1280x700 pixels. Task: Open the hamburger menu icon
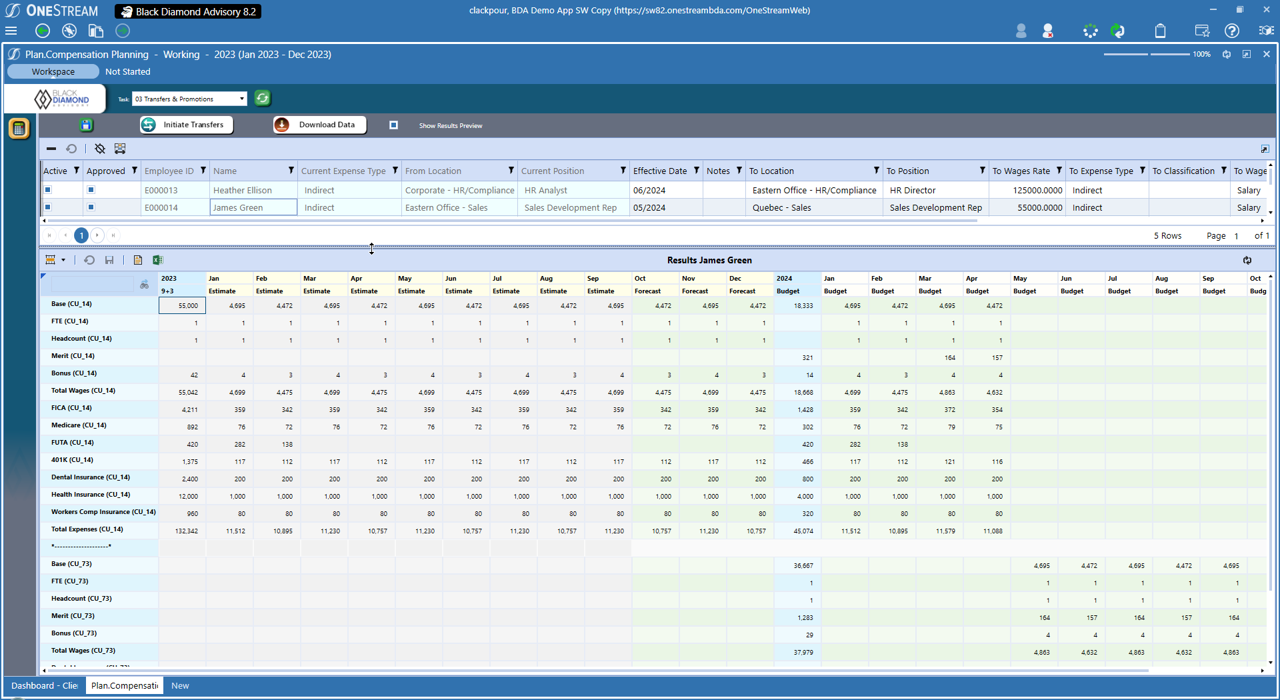[x=12, y=31]
